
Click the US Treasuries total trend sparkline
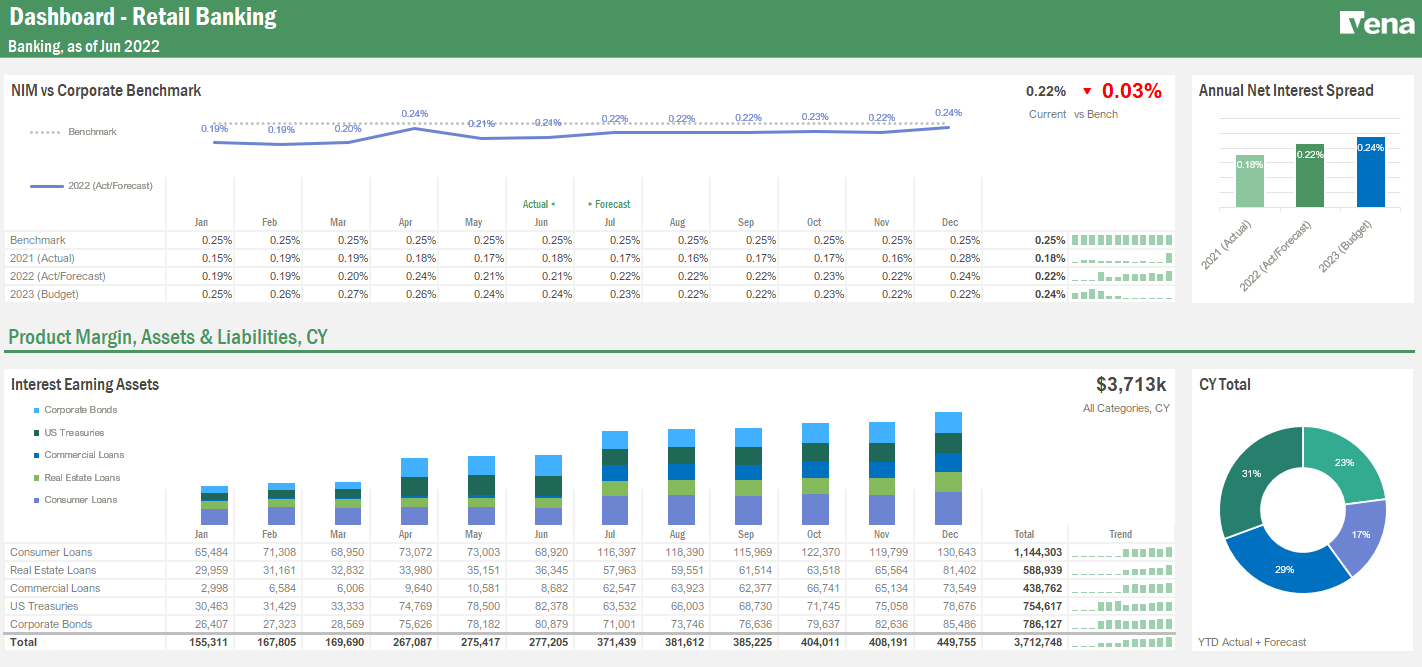point(1120,606)
